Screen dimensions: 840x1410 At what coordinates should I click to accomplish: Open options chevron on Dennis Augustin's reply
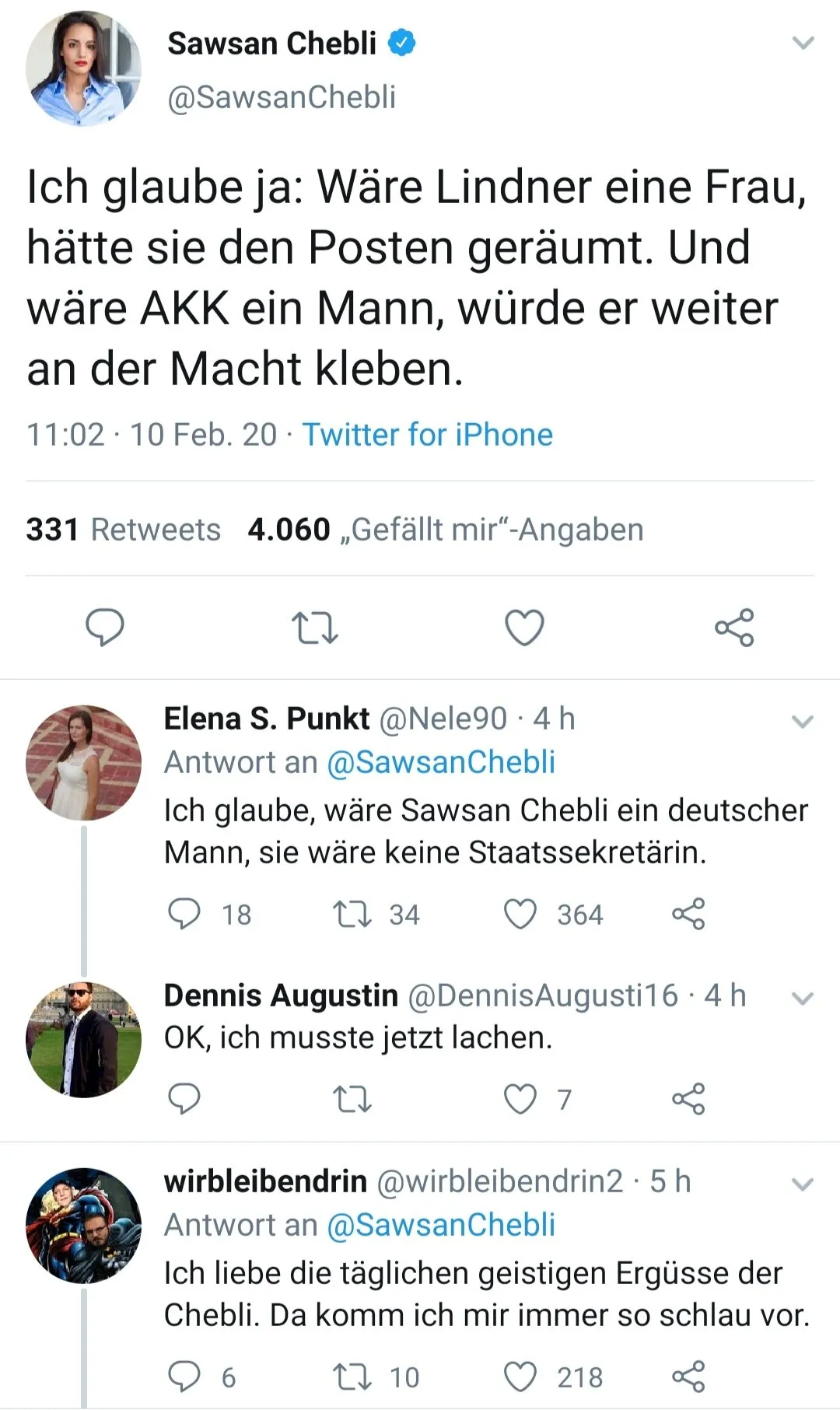click(803, 999)
